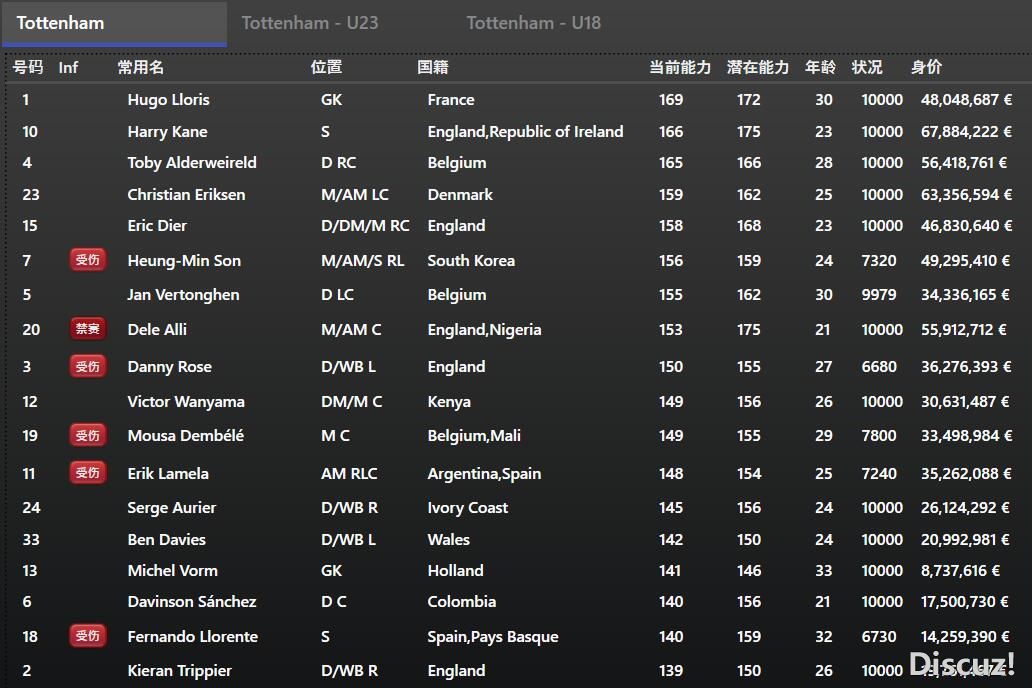Click the injury badge for Heung-Min Son
Viewport: 1032px width, 688px height.
click(88, 260)
